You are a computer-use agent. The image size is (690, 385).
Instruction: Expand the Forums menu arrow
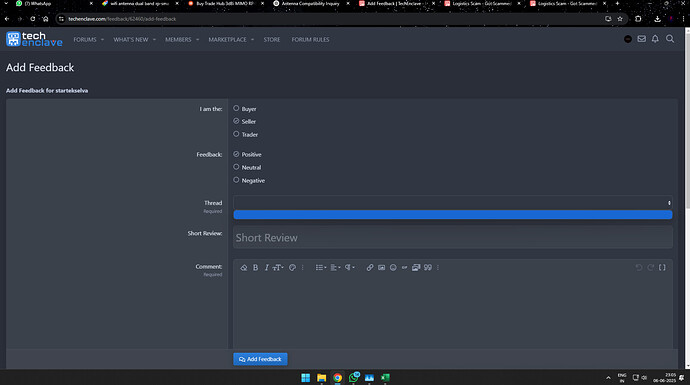[103, 40]
